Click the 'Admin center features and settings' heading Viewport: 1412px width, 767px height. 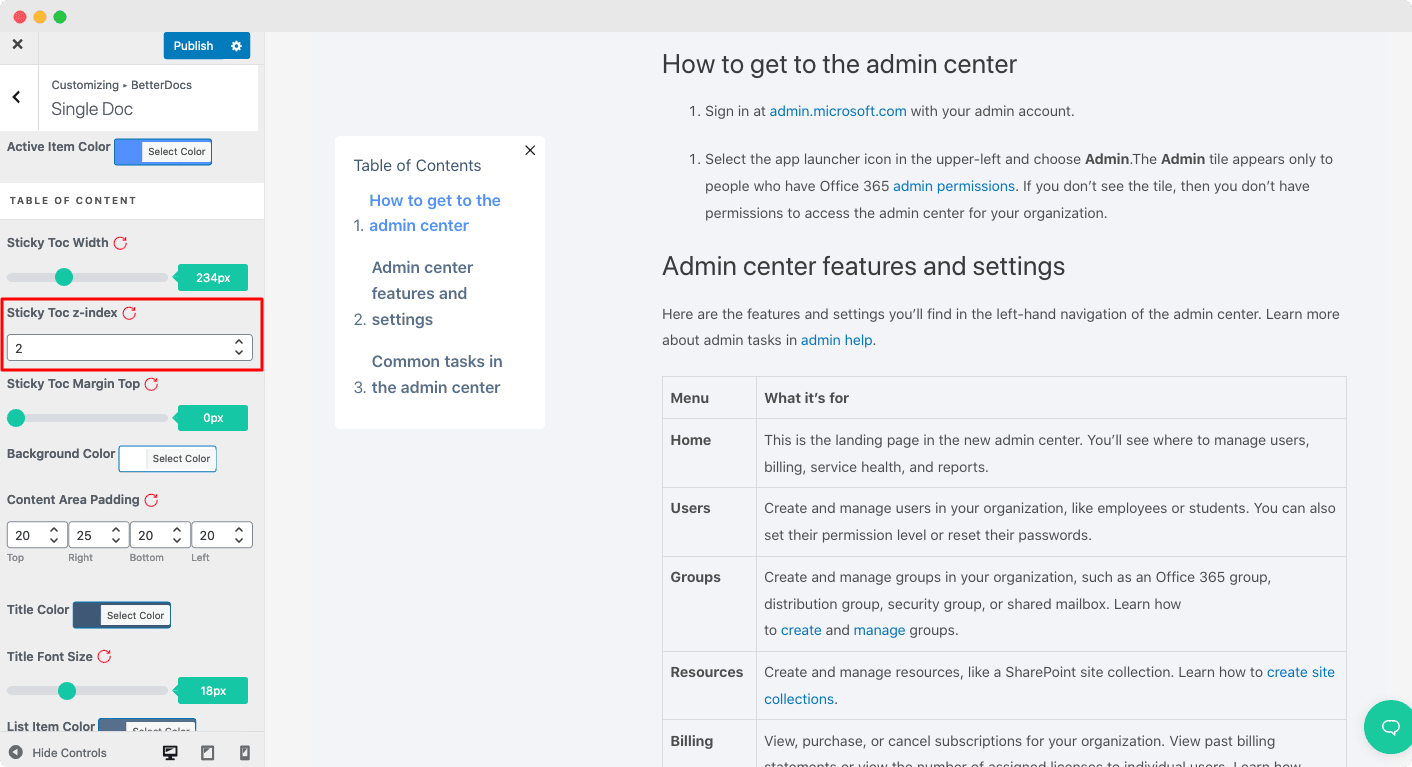863,267
